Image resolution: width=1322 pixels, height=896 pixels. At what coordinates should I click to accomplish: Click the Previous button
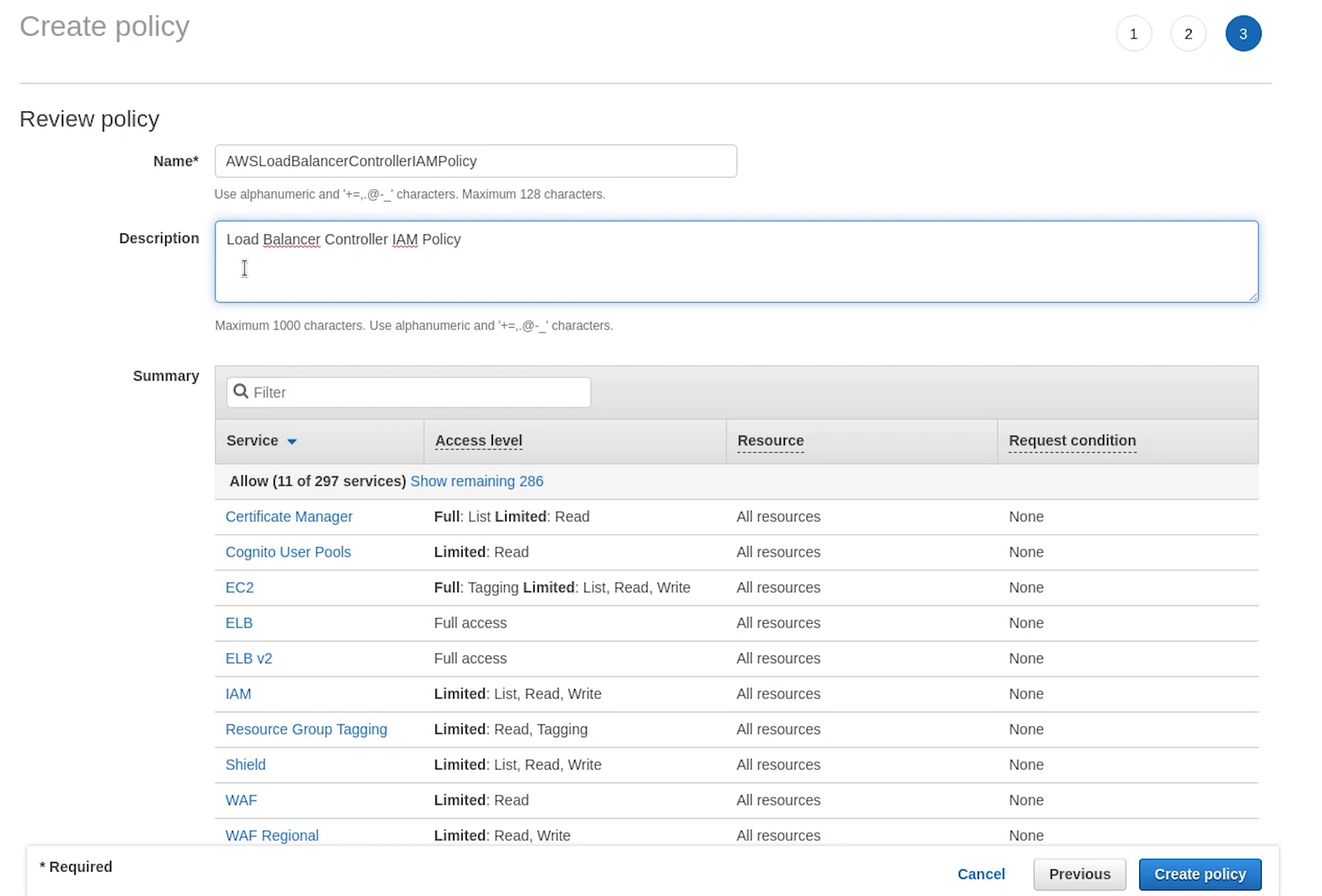click(x=1079, y=874)
